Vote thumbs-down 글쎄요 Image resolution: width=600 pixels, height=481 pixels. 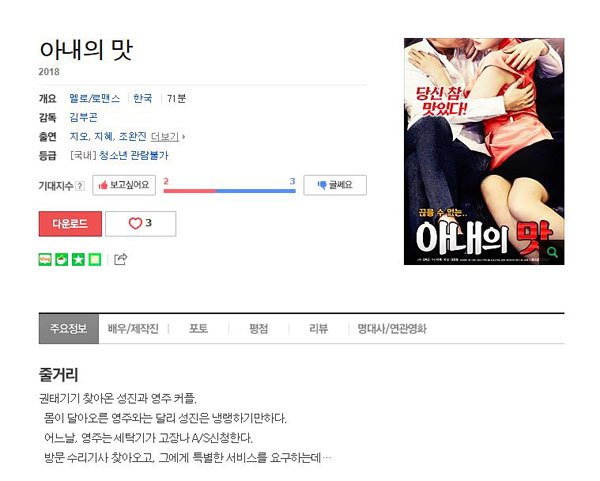pyautogui.click(x=335, y=185)
